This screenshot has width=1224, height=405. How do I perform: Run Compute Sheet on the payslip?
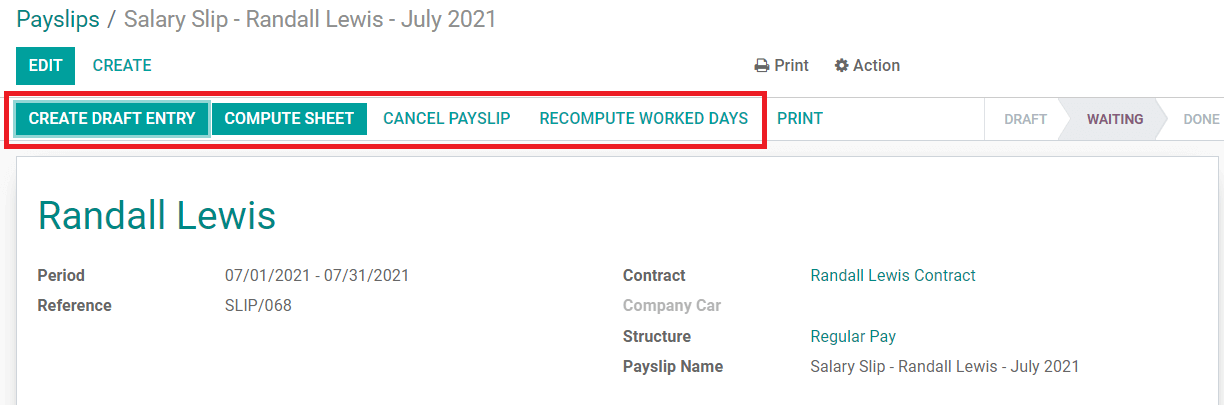tap(289, 119)
